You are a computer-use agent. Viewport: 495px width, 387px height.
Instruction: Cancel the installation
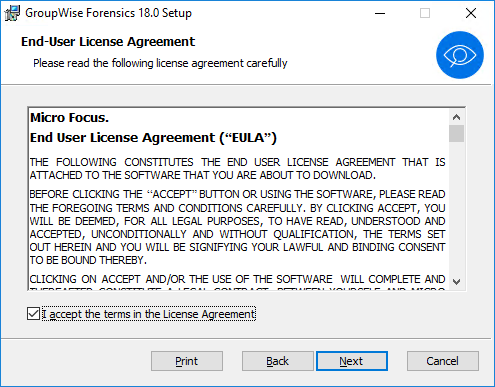[443, 361]
